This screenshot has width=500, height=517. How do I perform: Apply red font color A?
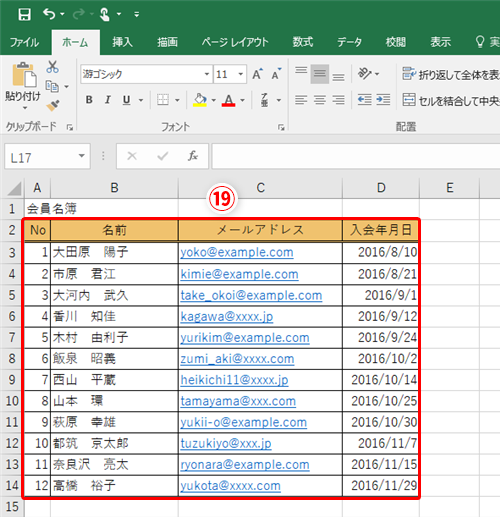tap(228, 100)
